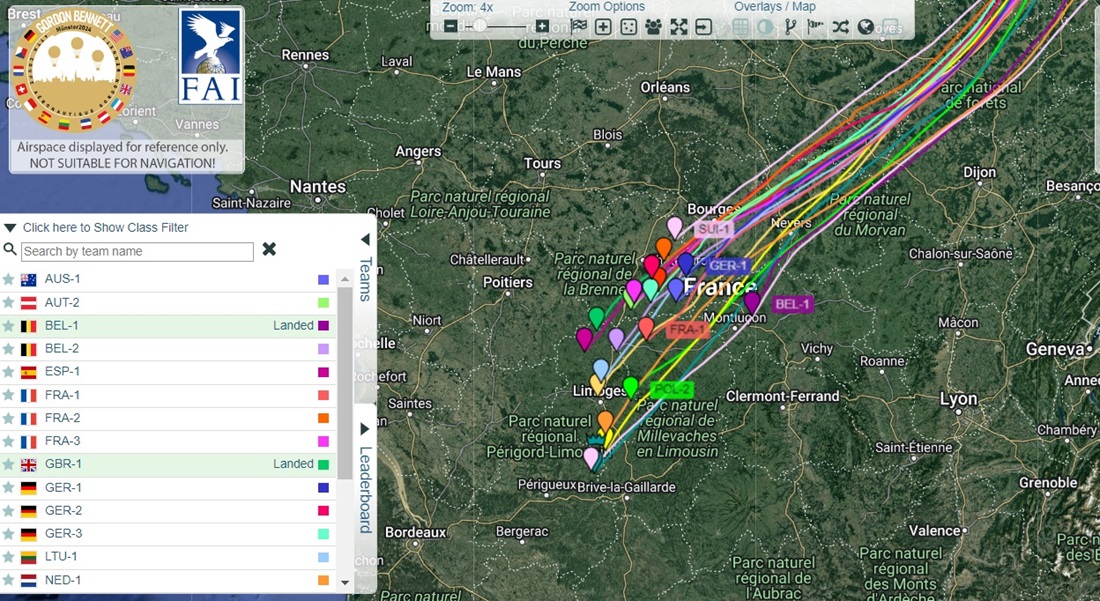This screenshot has width=1100, height=601.
Task: Star the AUS-1 team as favorite
Action: [x=9, y=280]
